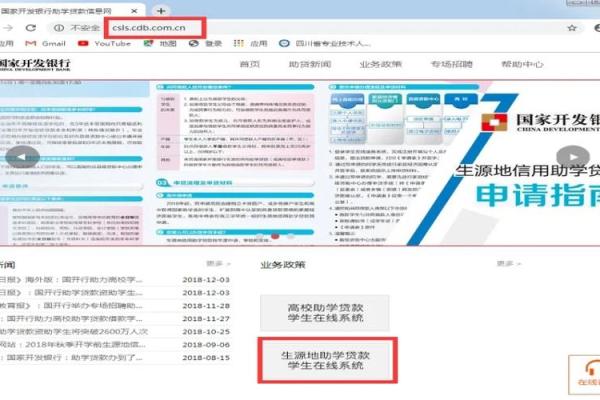Open a new browser tab with plus button
Image resolution: width=600 pixels, height=400 pixels.
click(x=161, y=11)
